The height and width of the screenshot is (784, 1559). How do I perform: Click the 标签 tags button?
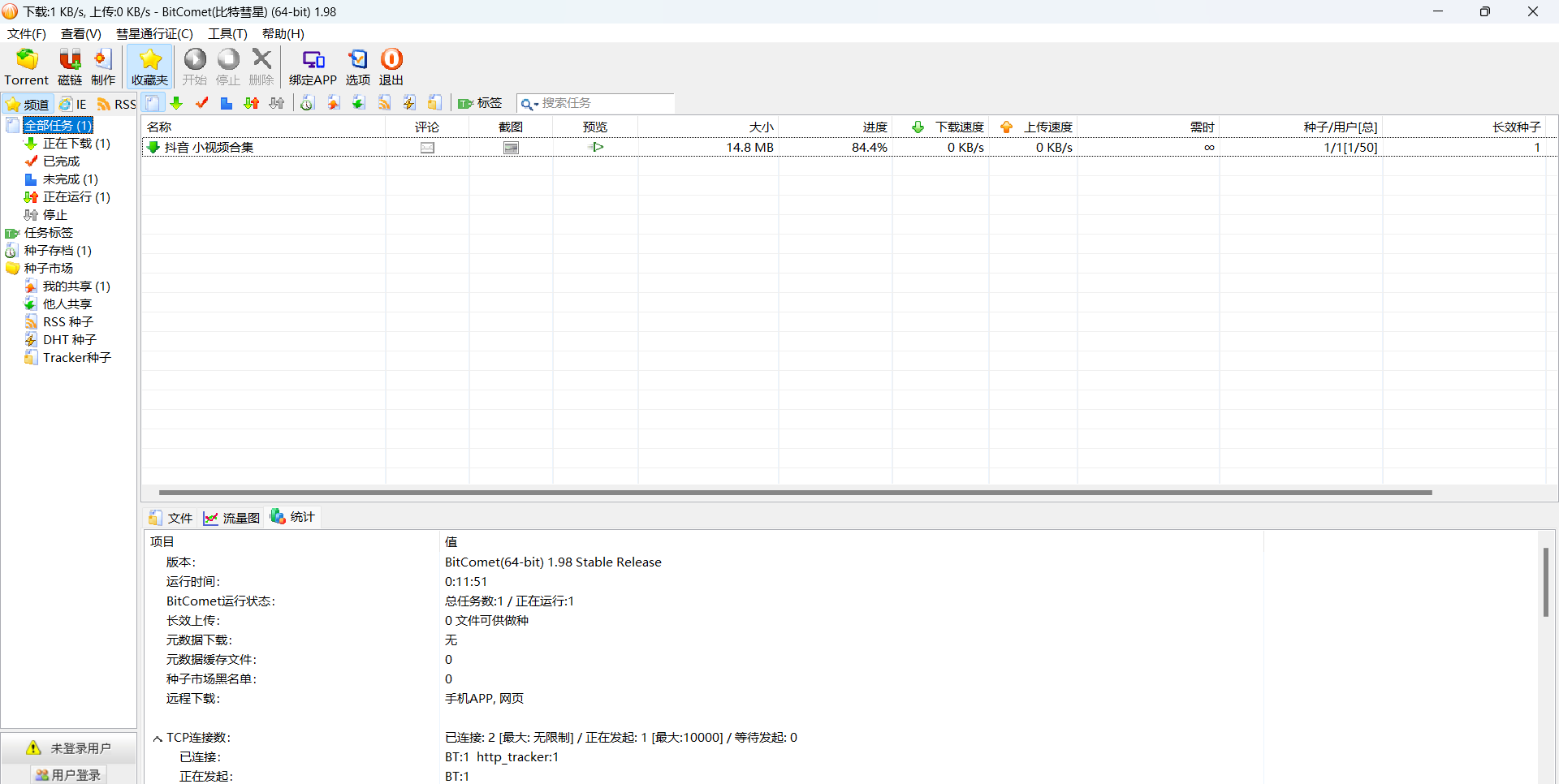(x=480, y=103)
